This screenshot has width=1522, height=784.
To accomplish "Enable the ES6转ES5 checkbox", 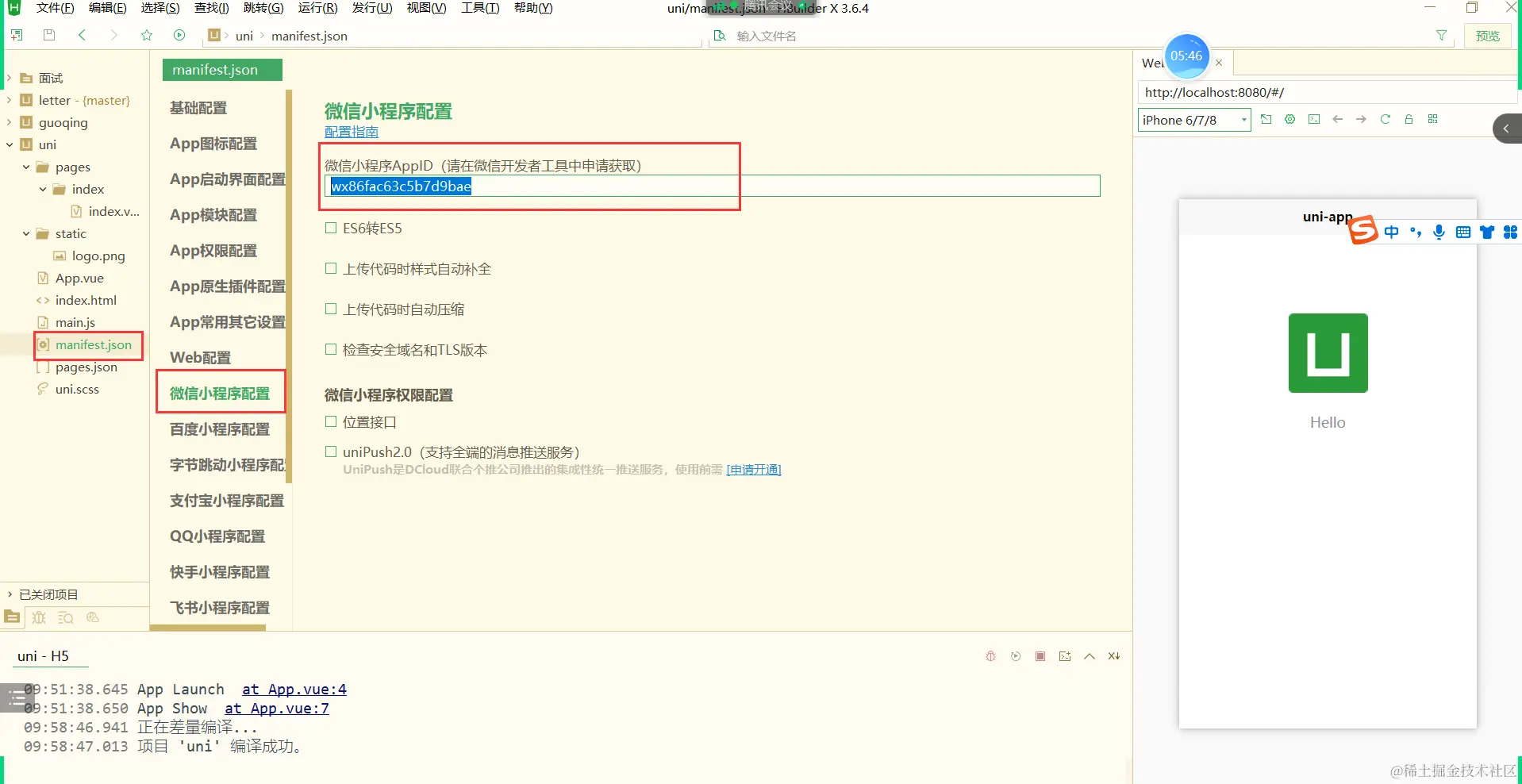I will (x=331, y=228).
